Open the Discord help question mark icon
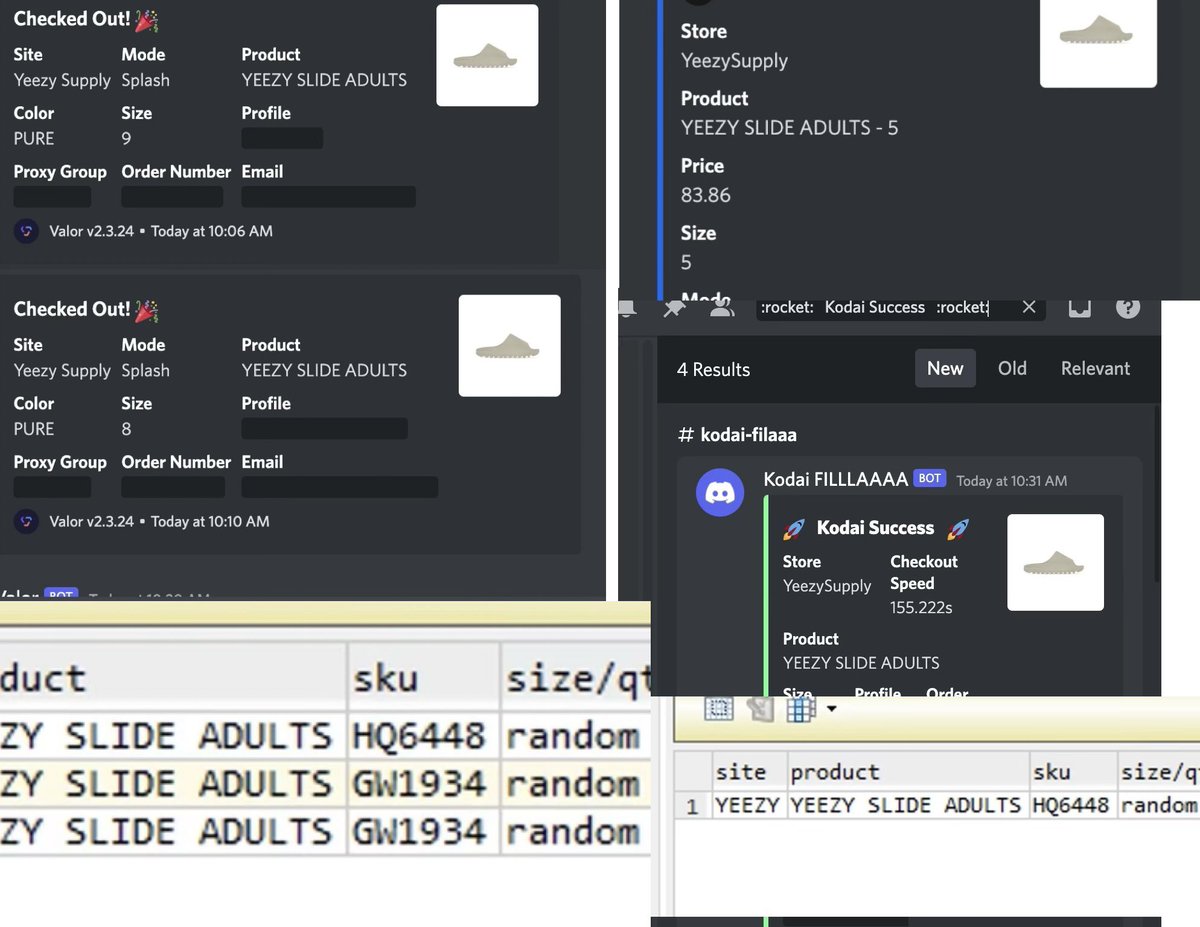Image resolution: width=1200 pixels, height=927 pixels. point(1128,308)
